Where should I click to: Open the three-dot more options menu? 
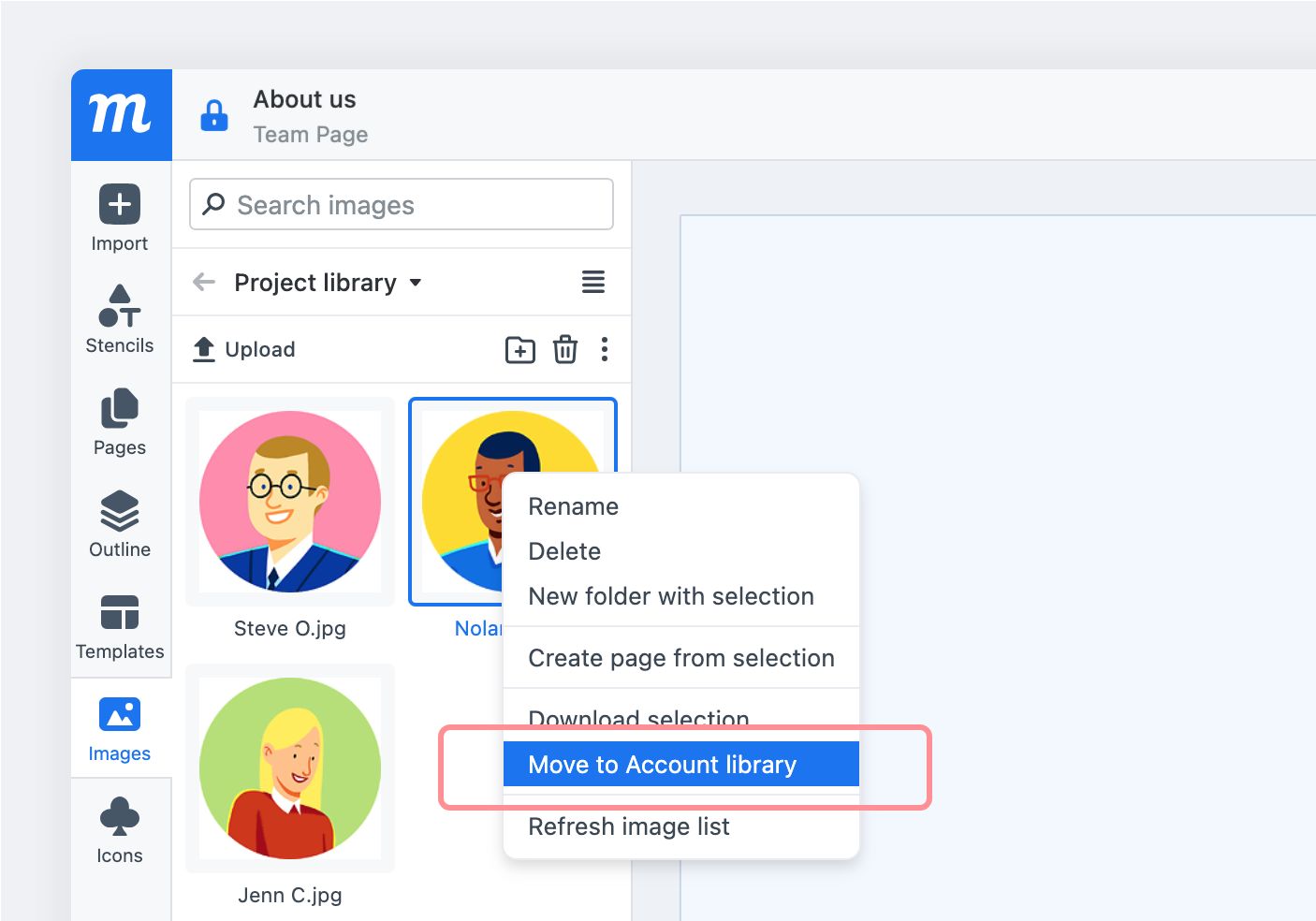[x=605, y=349]
